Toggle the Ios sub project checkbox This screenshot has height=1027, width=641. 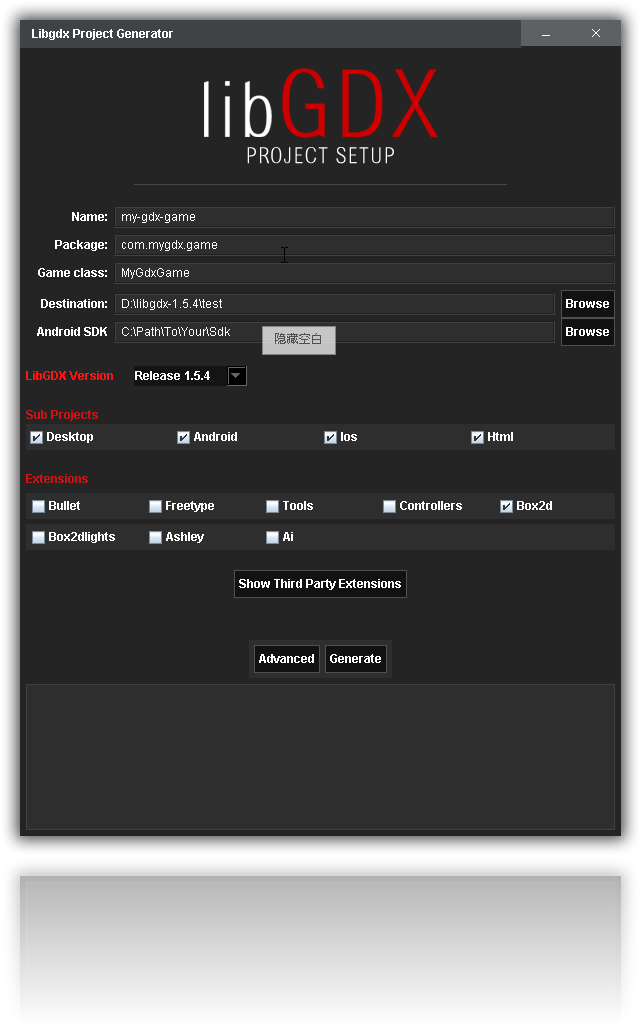point(331,438)
